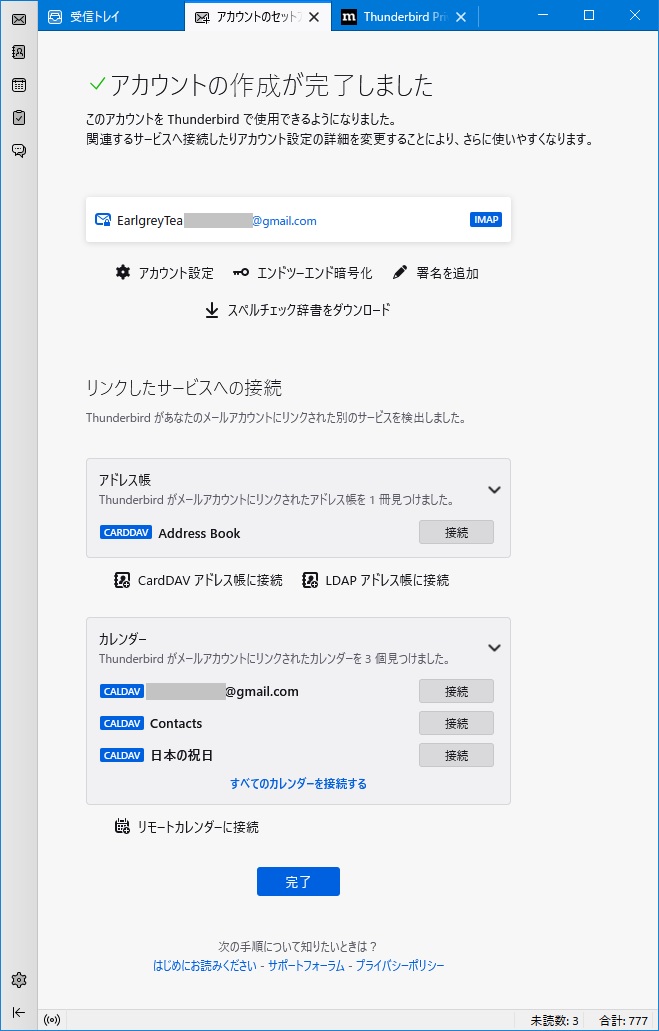
Task: Open the Chat space in sidebar
Action: click(x=19, y=151)
